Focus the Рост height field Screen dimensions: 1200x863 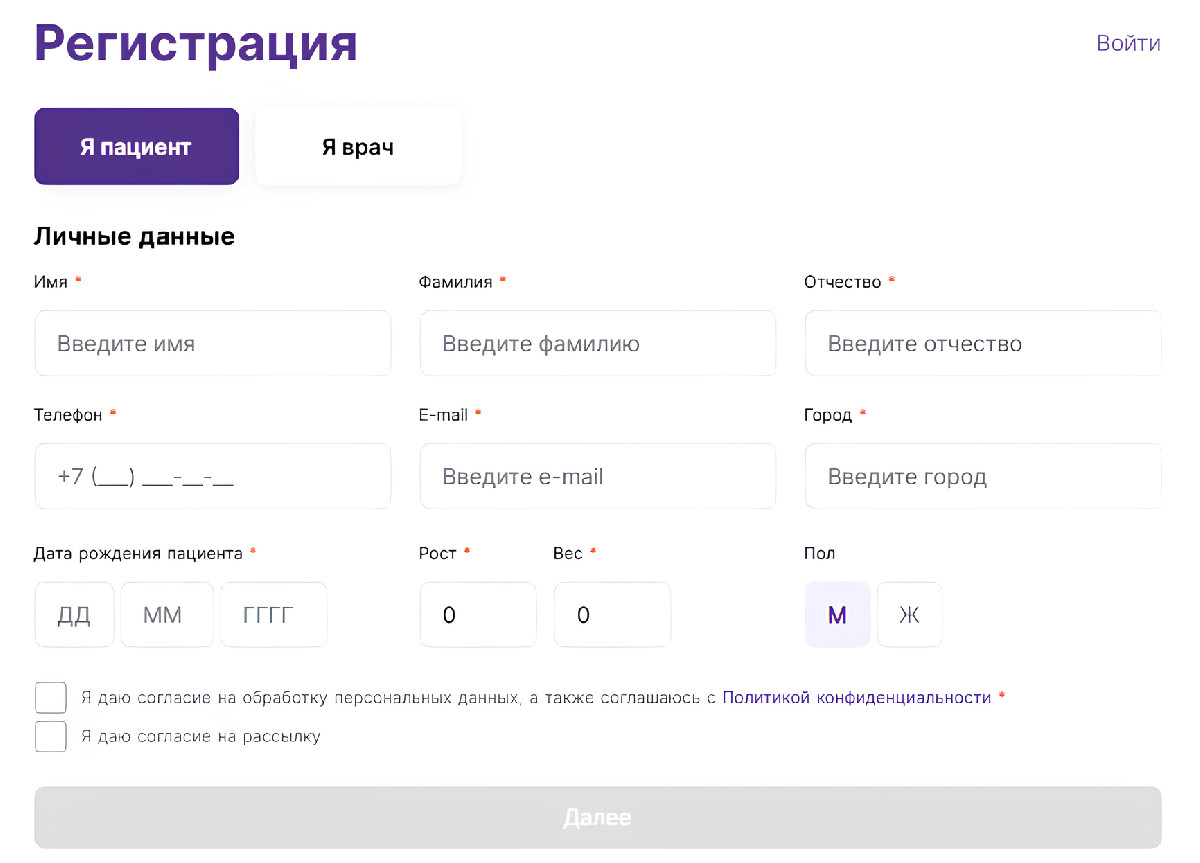coord(477,614)
